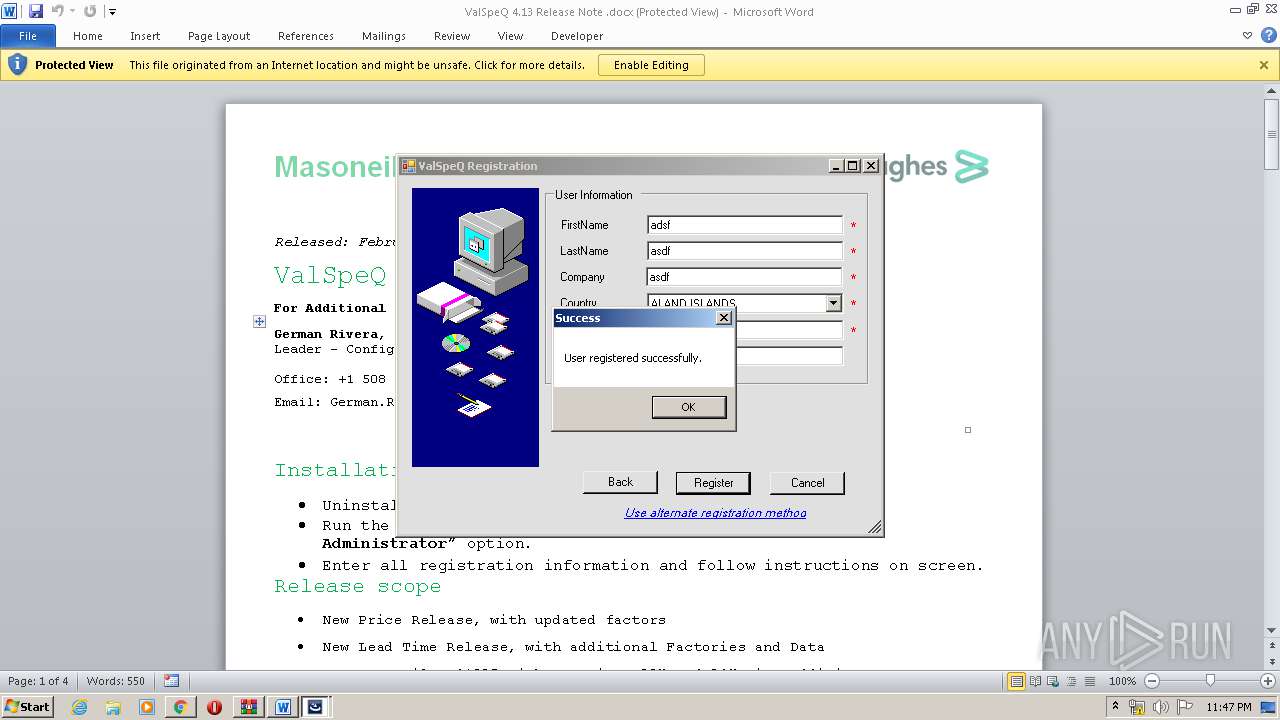
Task: Click the table move handle in document
Action: (259, 321)
